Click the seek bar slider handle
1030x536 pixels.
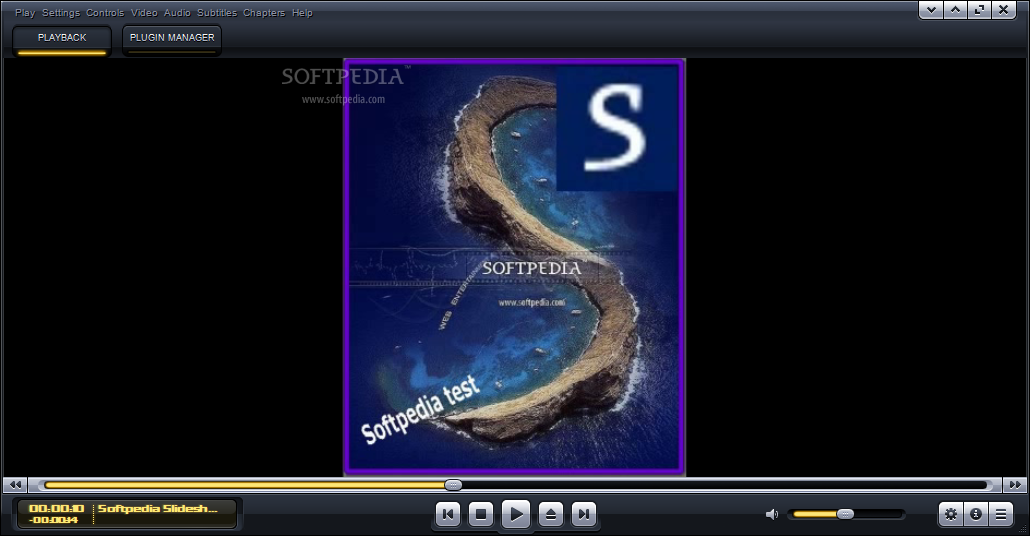point(453,485)
